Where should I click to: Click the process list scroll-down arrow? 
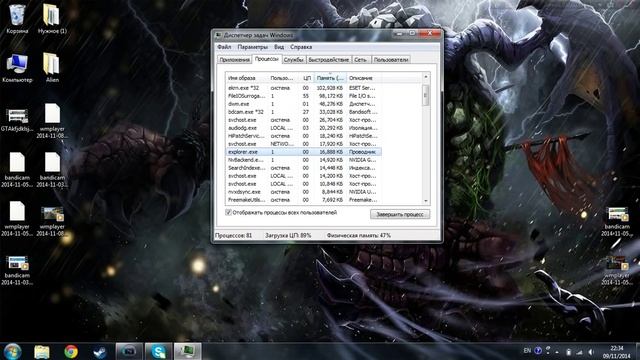pos(426,201)
